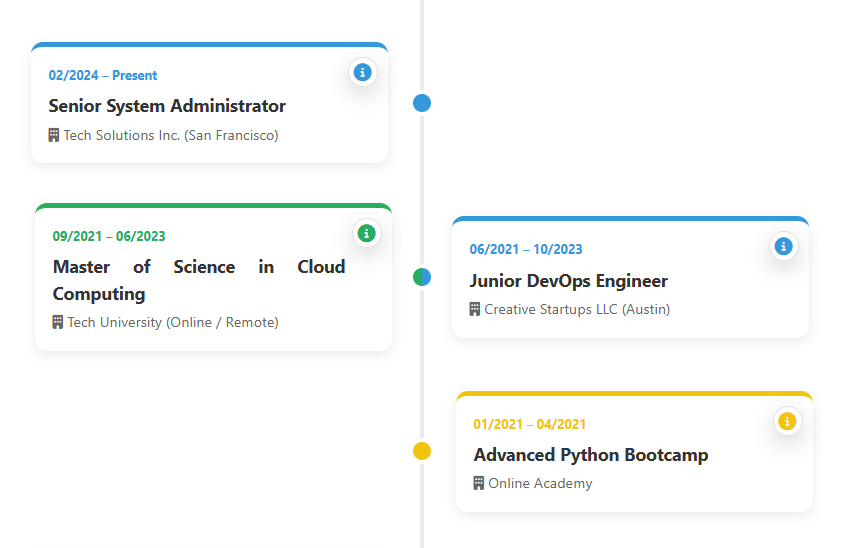Select the Junior DevOps Engineer title
This screenshot has height=548, width=845.
[568, 281]
